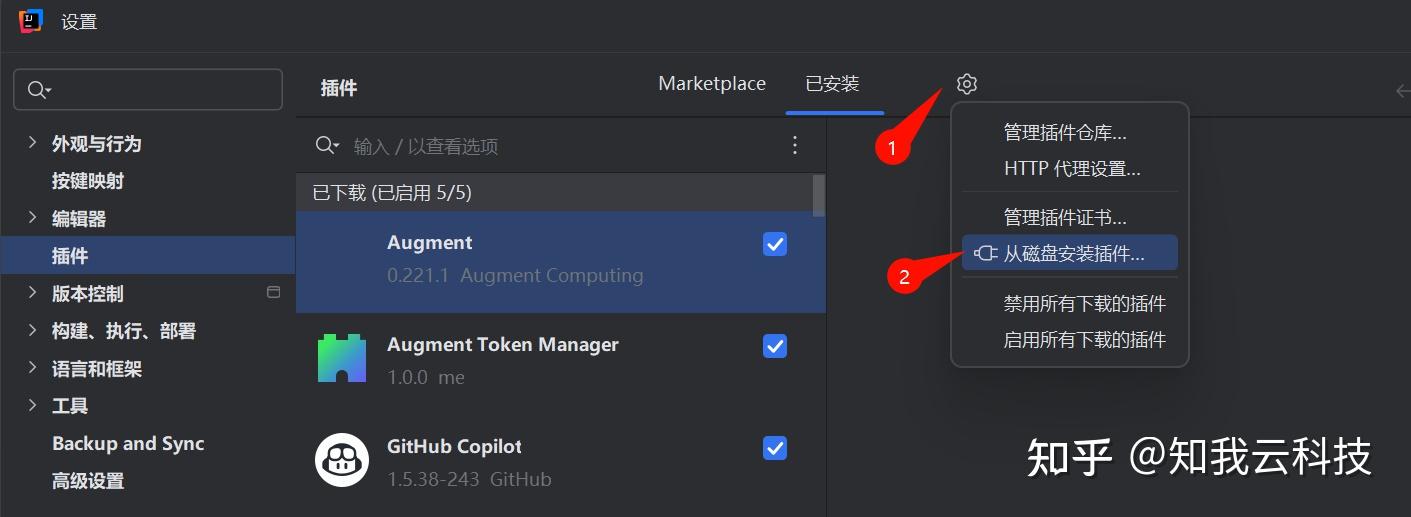Uncheck the Augment Token Manager plugin
The height and width of the screenshot is (517, 1411).
(x=775, y=346)
